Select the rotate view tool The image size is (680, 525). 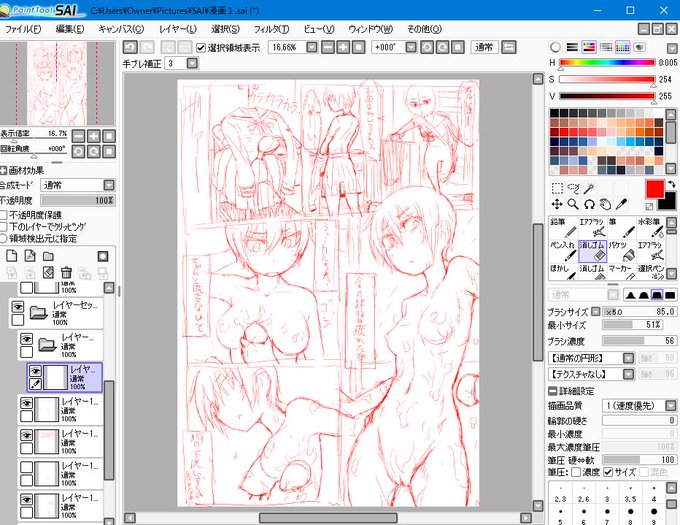(589, 204)
